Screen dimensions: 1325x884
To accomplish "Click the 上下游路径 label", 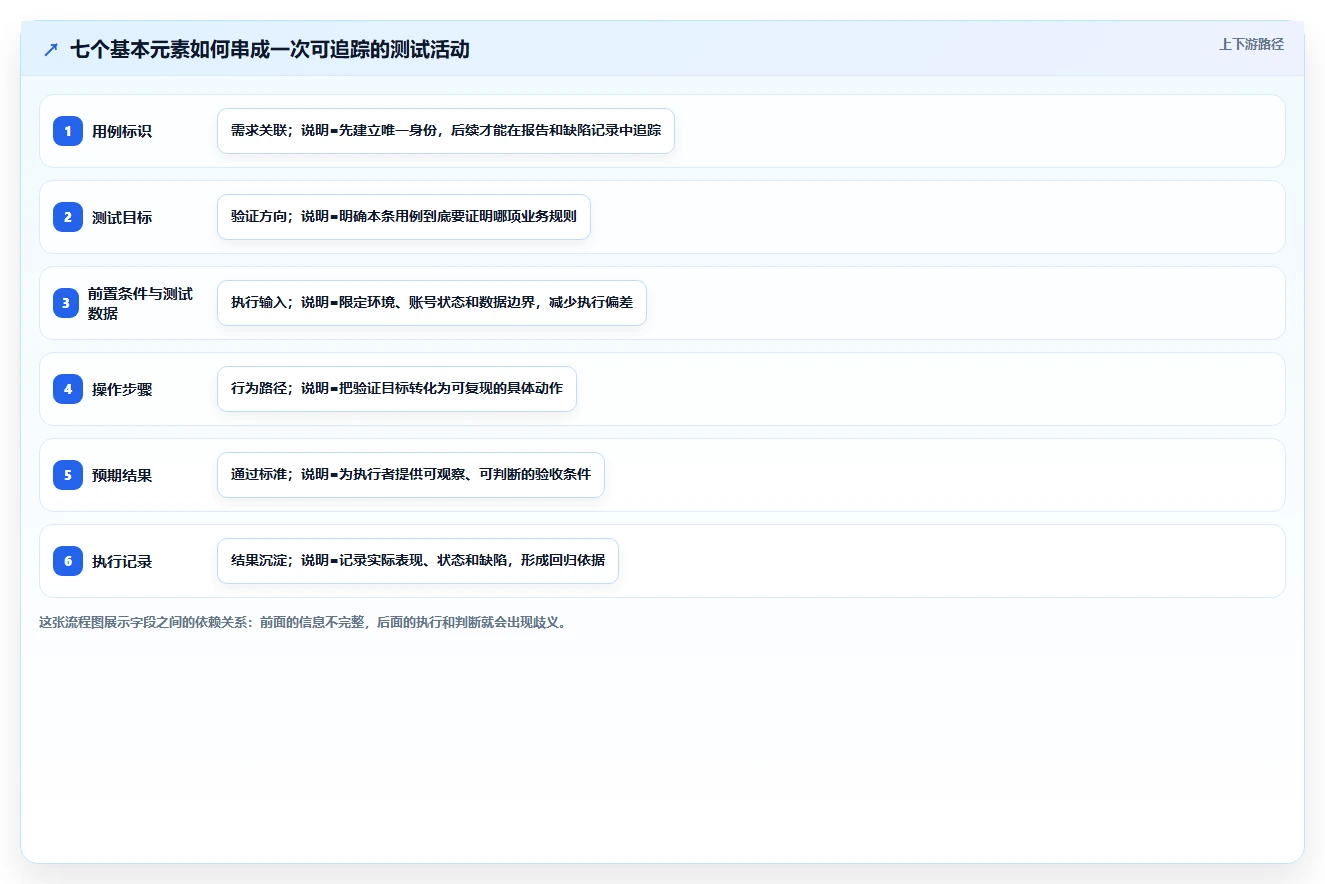I will click(x=1251, y=44).
